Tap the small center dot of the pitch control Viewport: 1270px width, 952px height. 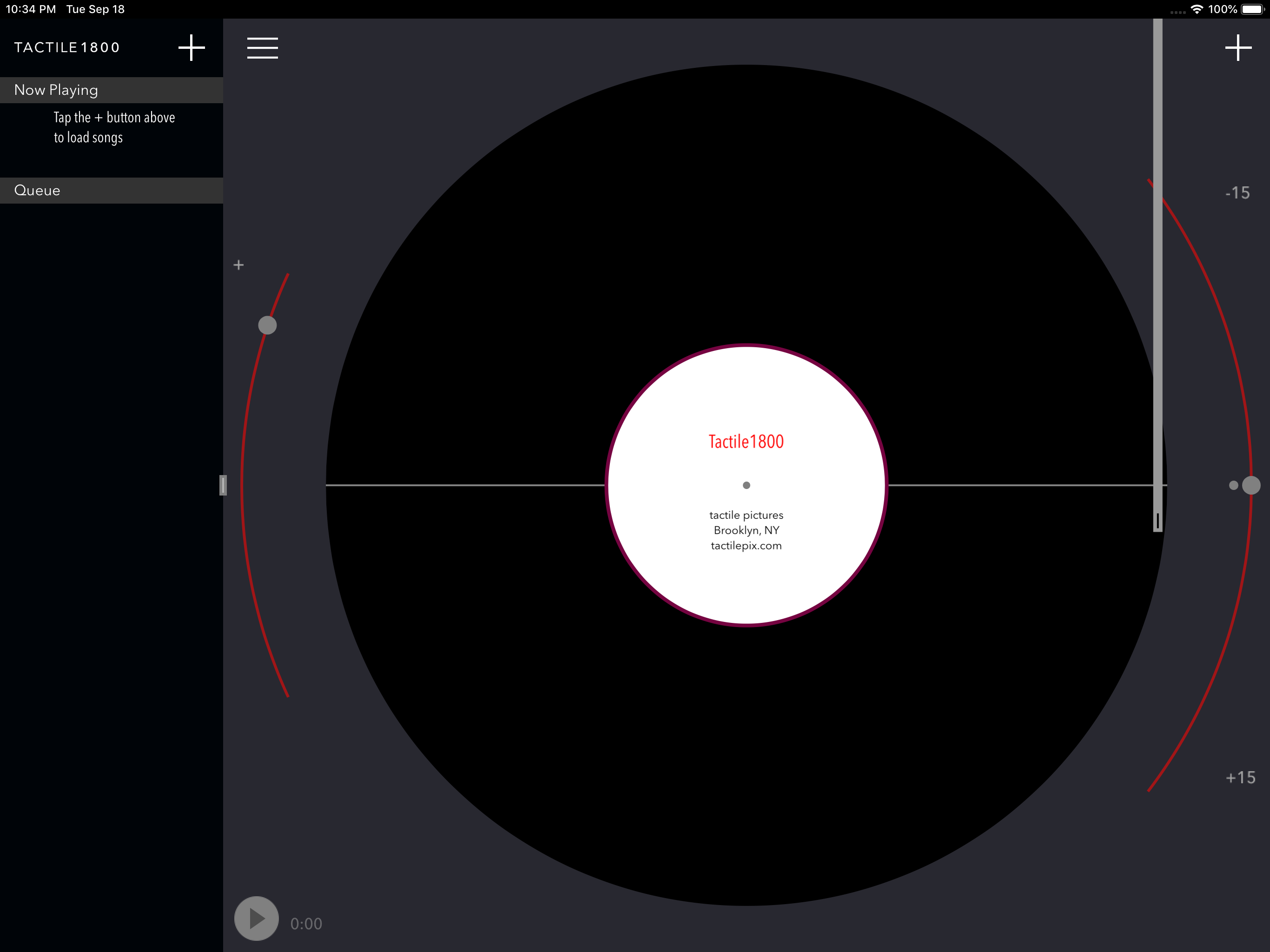[1233, 485]
